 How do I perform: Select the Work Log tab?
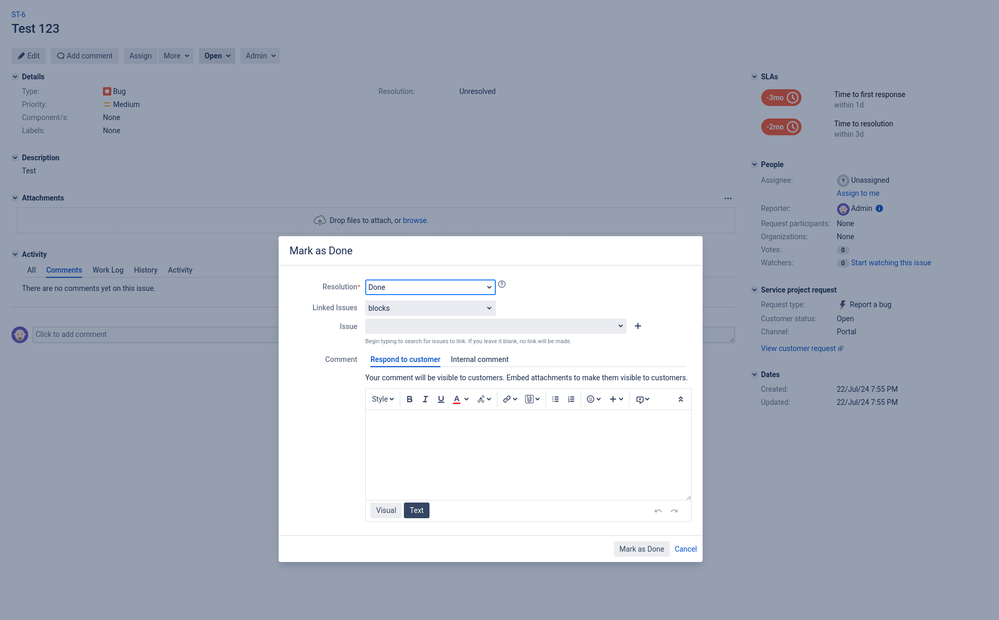[x=108, y=270]
